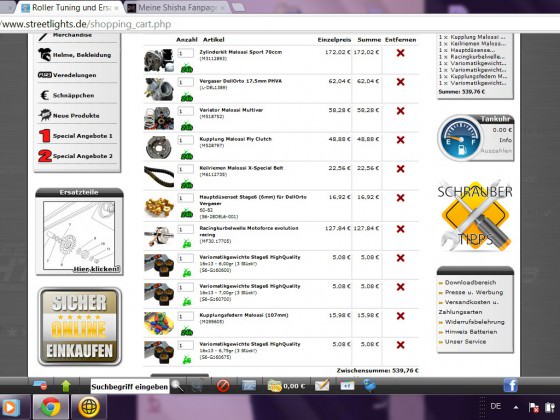Open Schrauber Tipps banner image
This screenshot has width=560, height=420.
click(x=475, y=215)
